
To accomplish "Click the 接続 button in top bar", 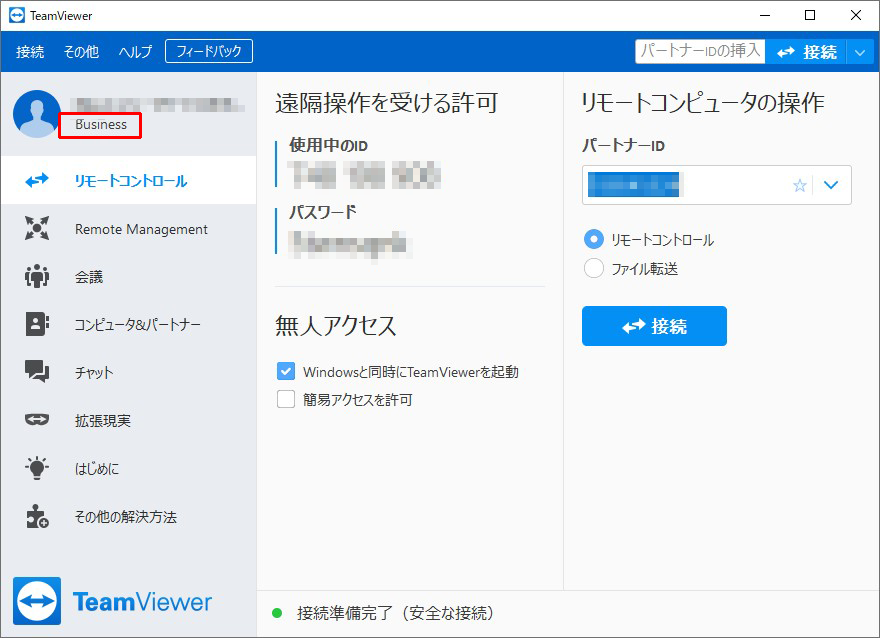I will [806, 53].
